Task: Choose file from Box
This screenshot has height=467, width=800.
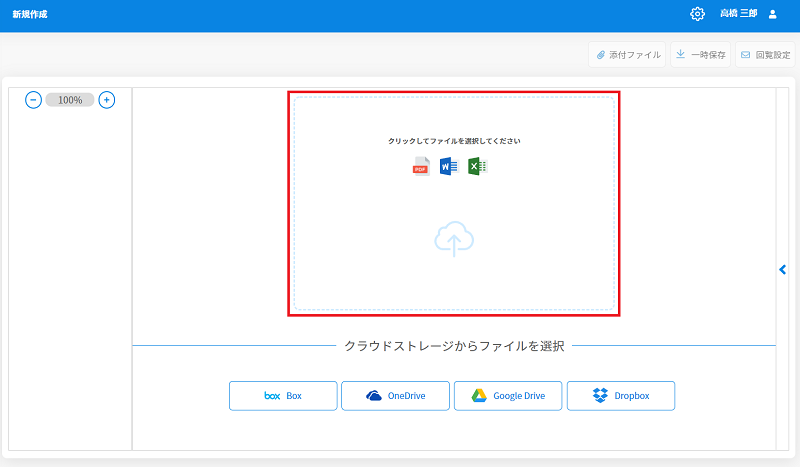Action: point(283,396)
